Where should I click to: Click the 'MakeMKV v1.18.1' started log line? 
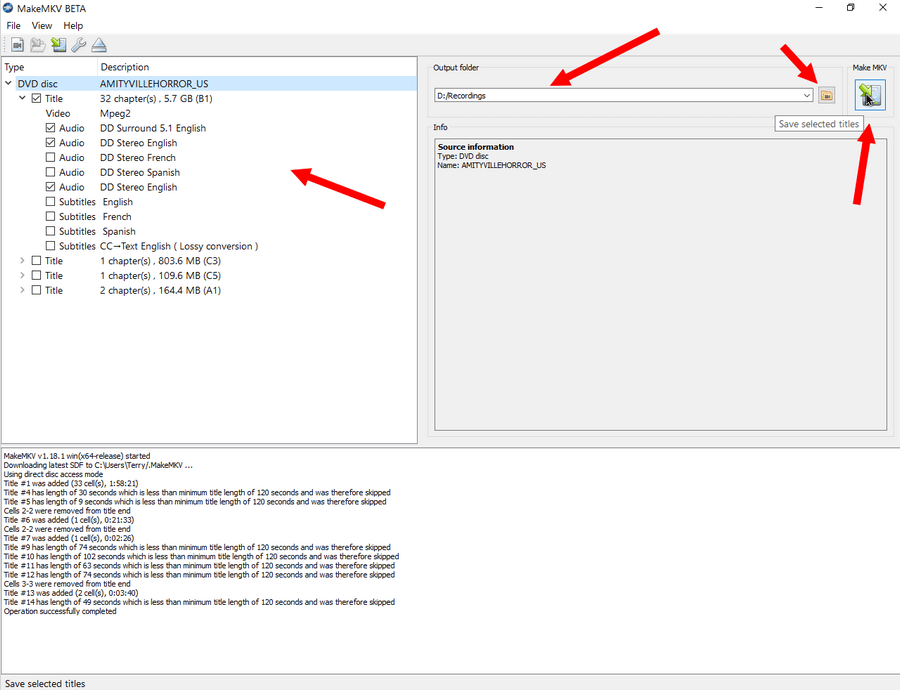point(77,456)
